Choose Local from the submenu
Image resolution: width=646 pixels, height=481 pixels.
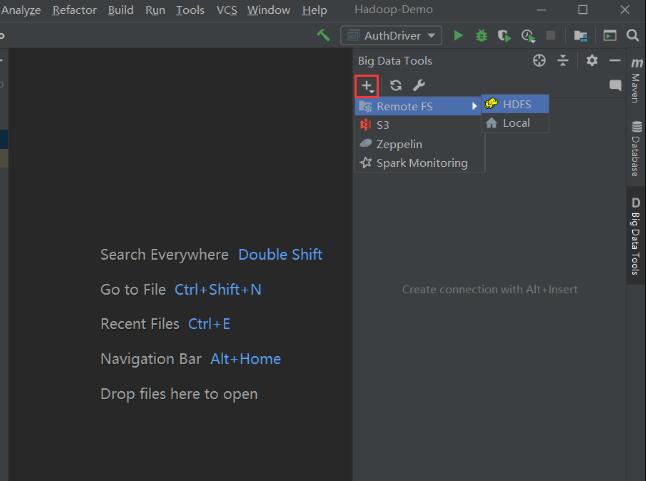[516, 123]
